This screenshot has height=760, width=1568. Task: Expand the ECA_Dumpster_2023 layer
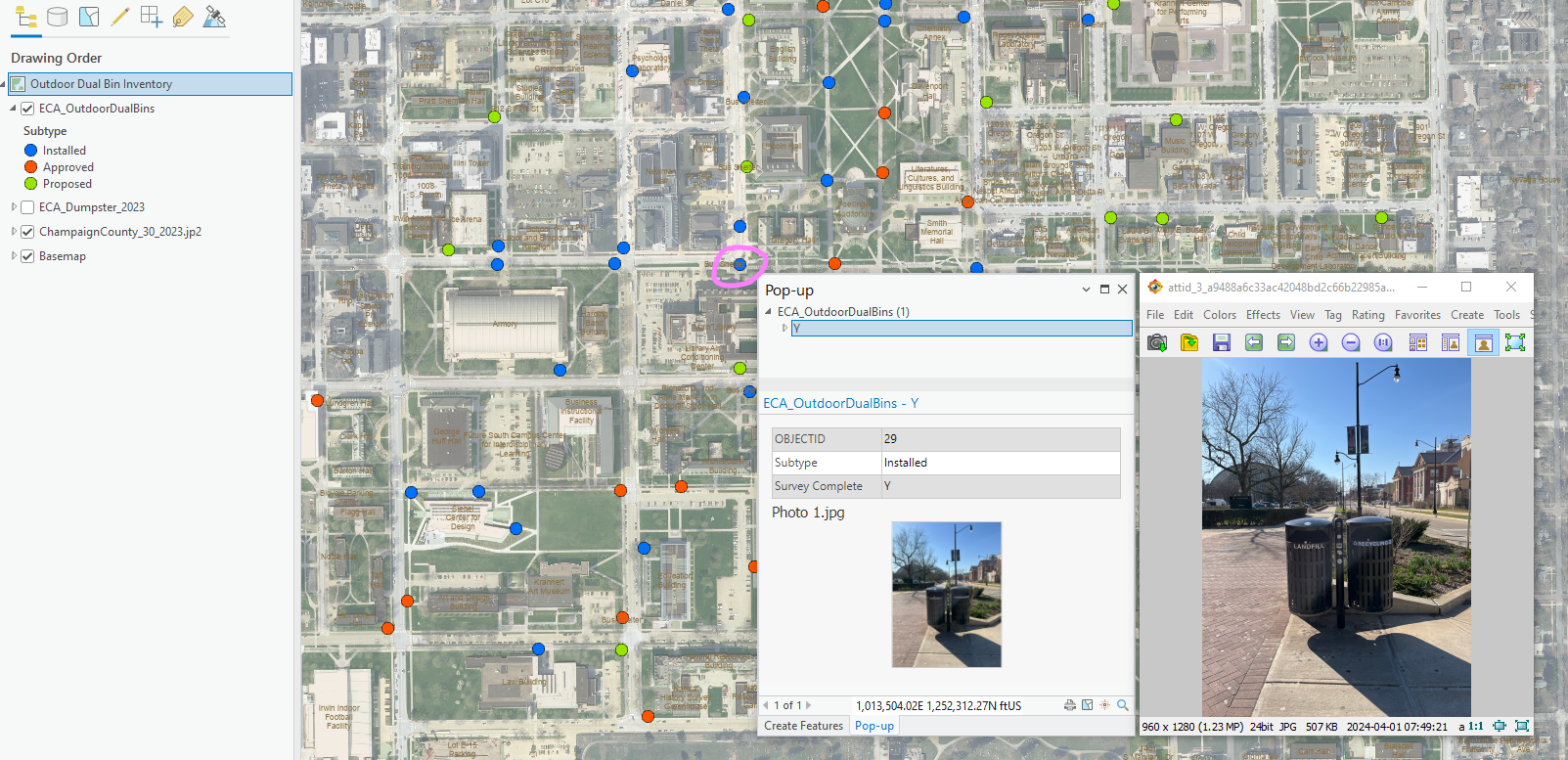coord(14,207)
